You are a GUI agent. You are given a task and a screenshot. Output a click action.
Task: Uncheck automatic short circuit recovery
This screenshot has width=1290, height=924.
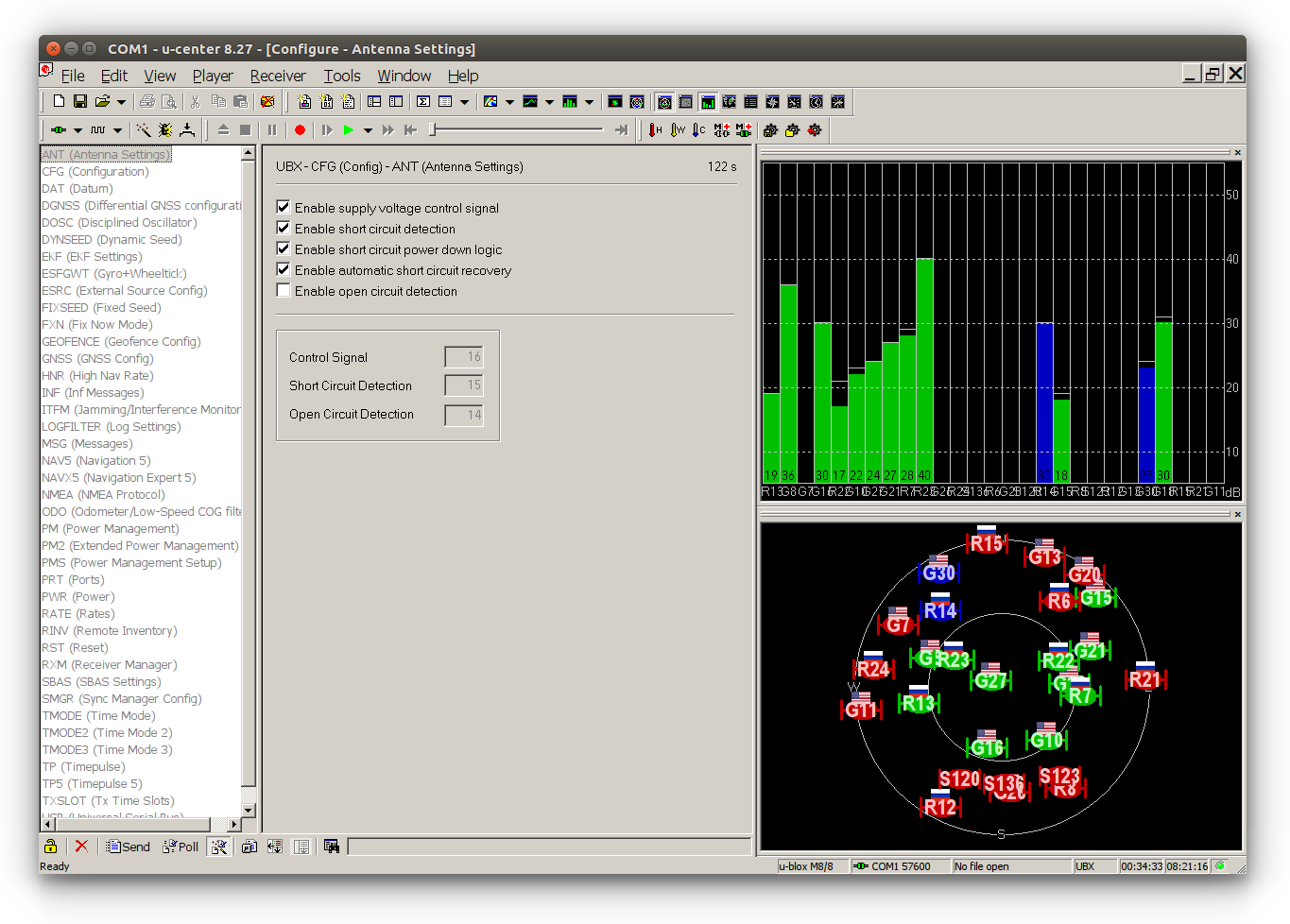click(x=284, y=269)
